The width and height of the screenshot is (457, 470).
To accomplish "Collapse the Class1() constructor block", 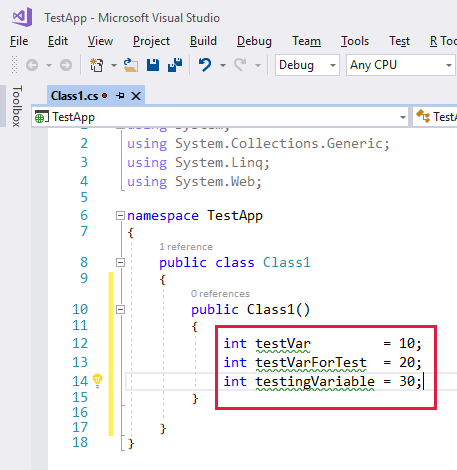I will click(x=120, y=310).
